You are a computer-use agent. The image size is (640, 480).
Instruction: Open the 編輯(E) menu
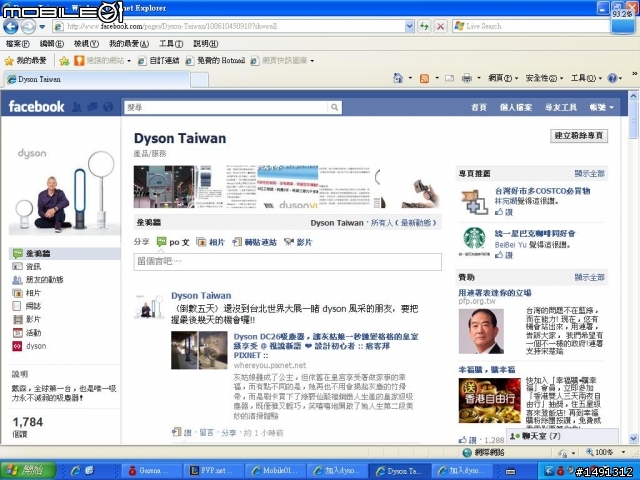point(52,43)
